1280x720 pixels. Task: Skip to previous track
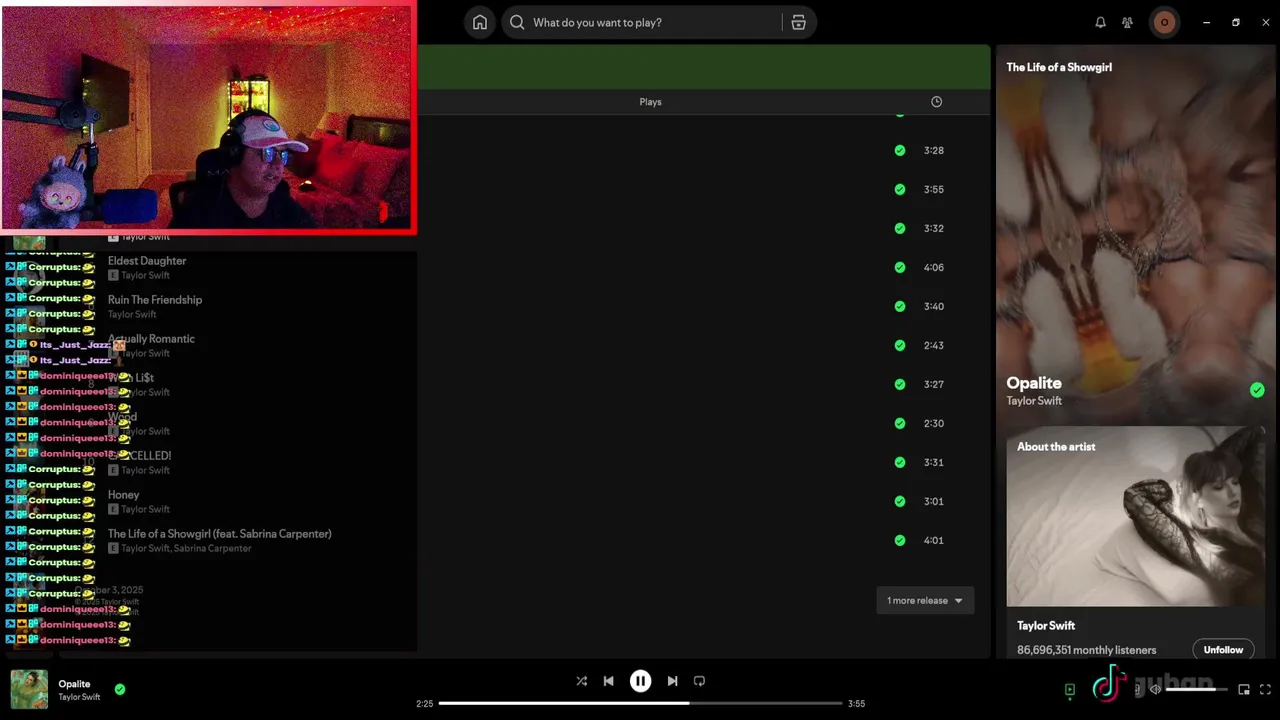click(x=608, y=681)
